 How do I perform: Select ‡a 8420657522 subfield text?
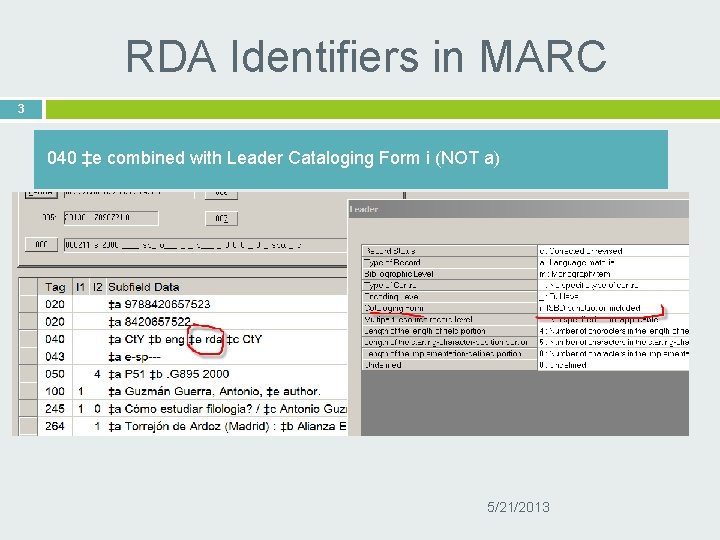pos(150,321)
